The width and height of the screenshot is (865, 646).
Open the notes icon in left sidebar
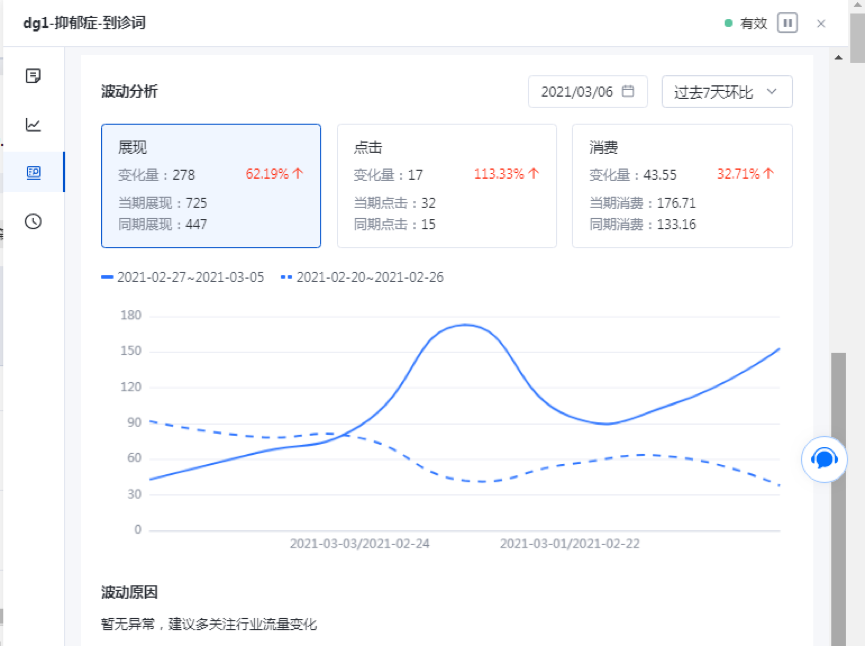33,76
